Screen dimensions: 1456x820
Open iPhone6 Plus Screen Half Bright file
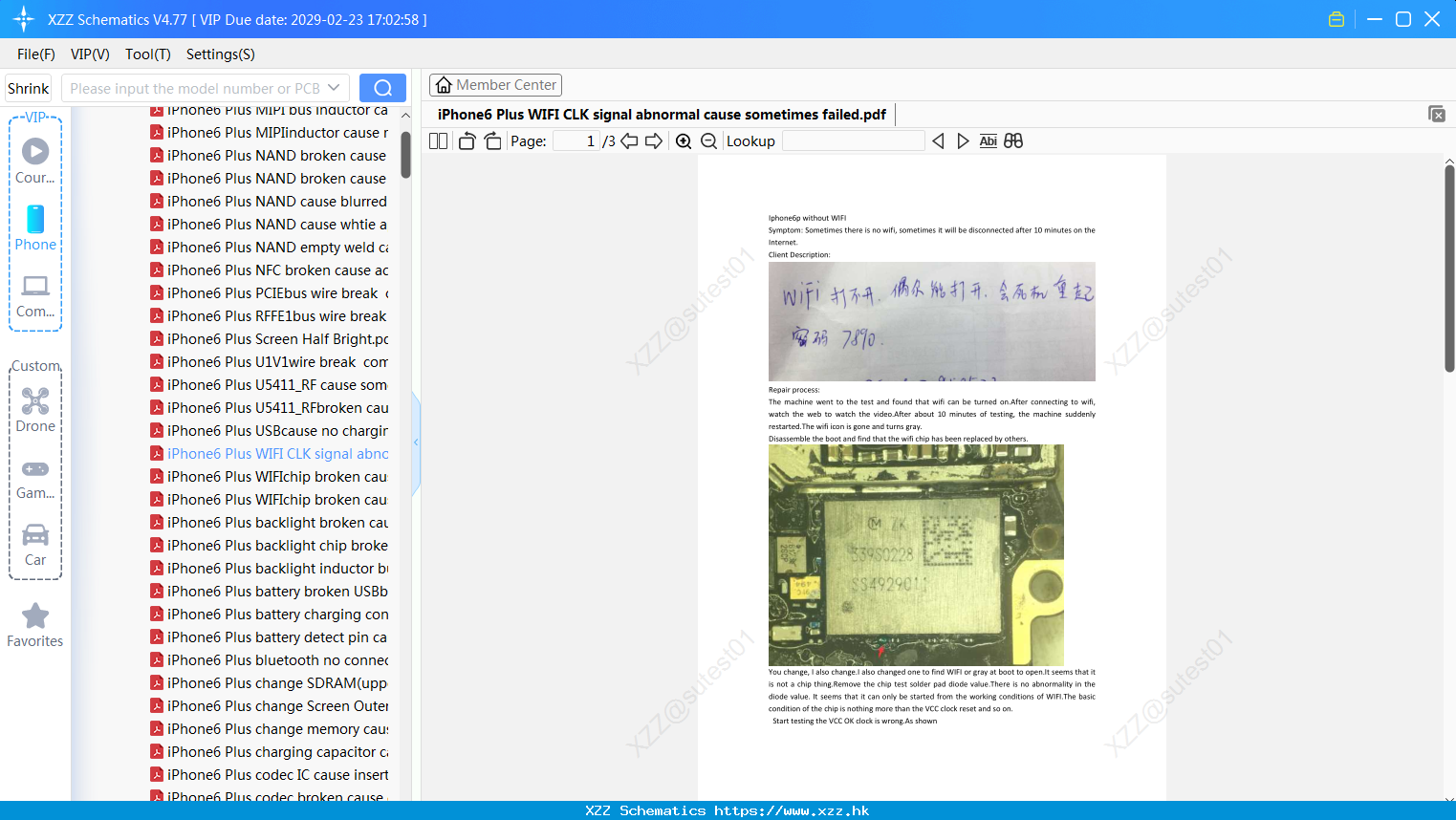coord(270,339)
